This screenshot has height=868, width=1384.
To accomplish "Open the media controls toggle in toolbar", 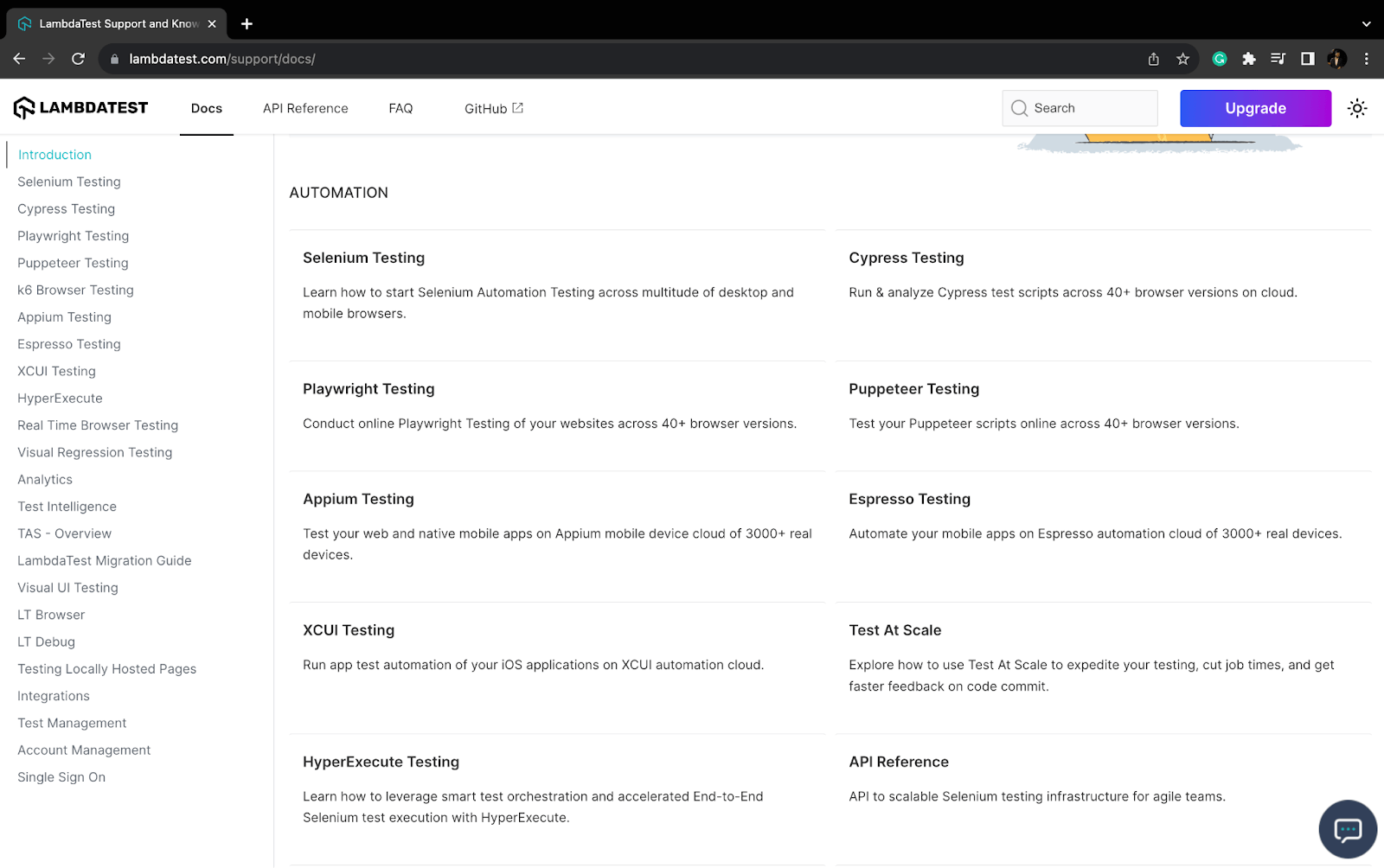I will tap(1278, 59).
